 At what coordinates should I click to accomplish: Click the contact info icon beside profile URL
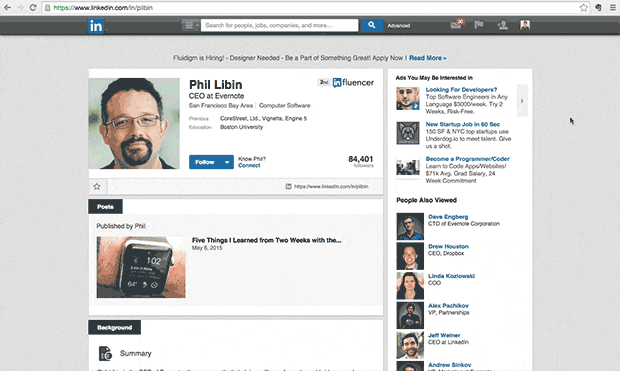289,186
